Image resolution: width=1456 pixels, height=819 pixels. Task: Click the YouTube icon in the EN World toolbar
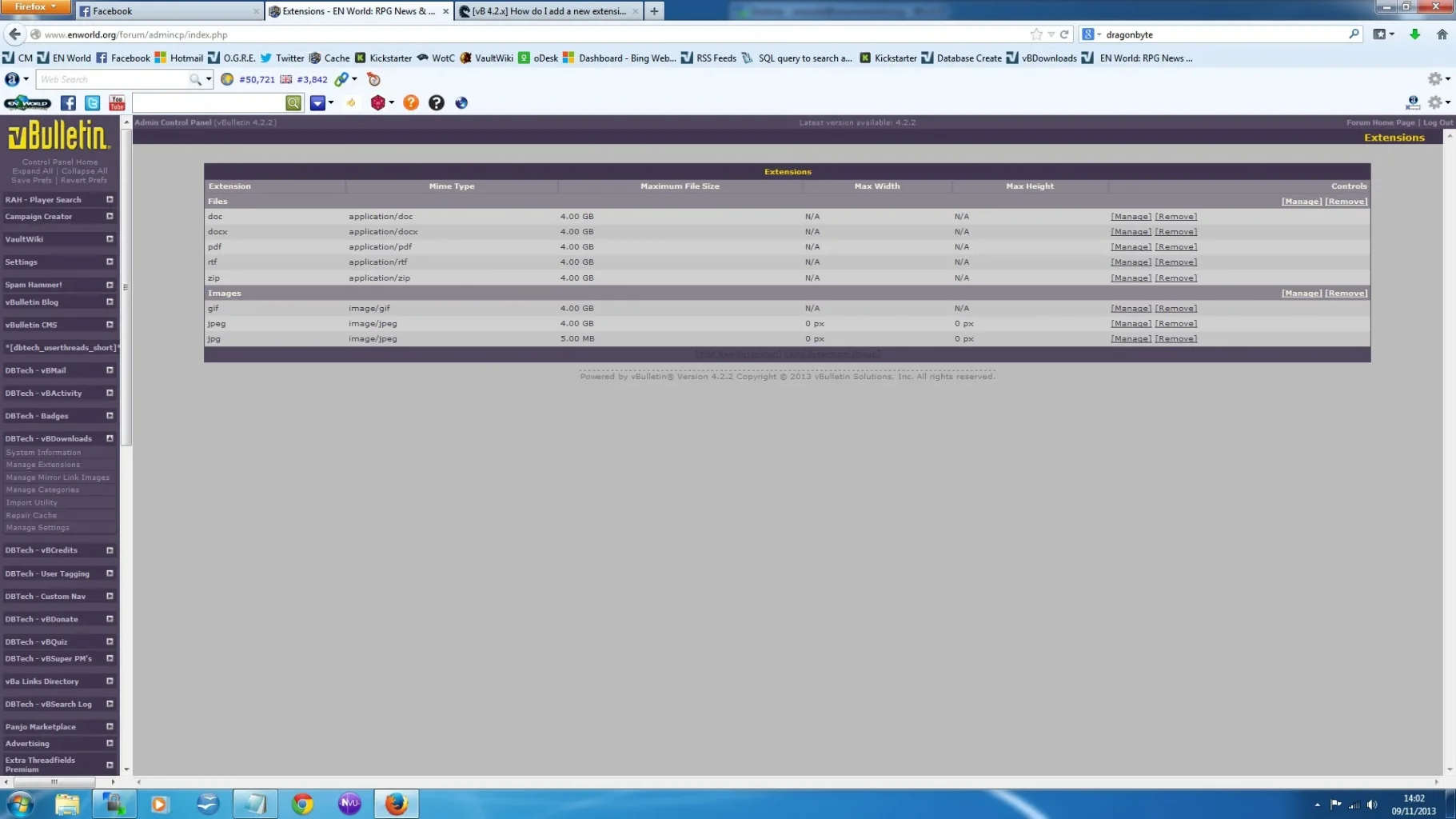coord(116,103)
